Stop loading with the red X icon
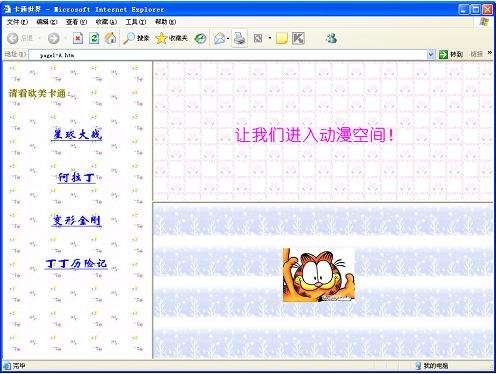 (x=78, y=38)
